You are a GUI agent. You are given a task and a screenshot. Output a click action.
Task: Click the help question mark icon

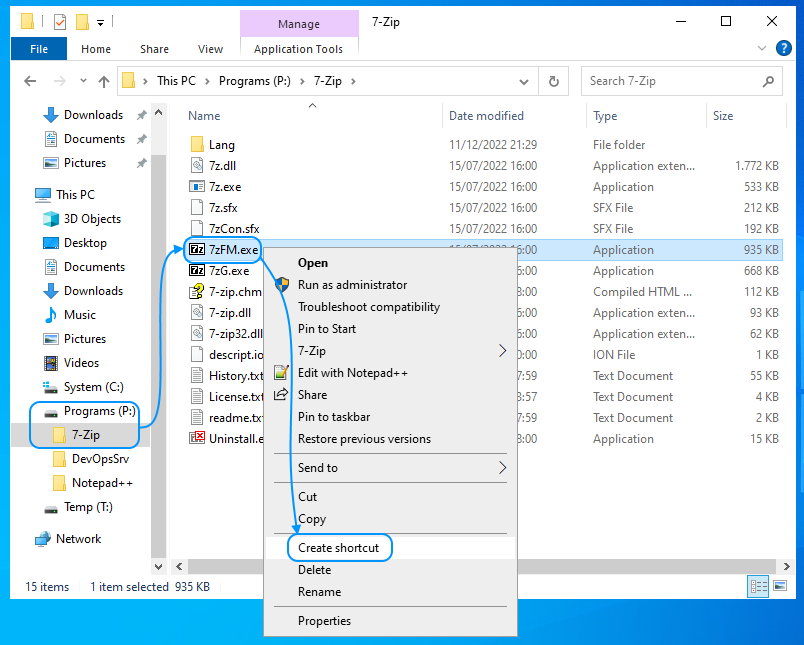[x=783, y=48]
